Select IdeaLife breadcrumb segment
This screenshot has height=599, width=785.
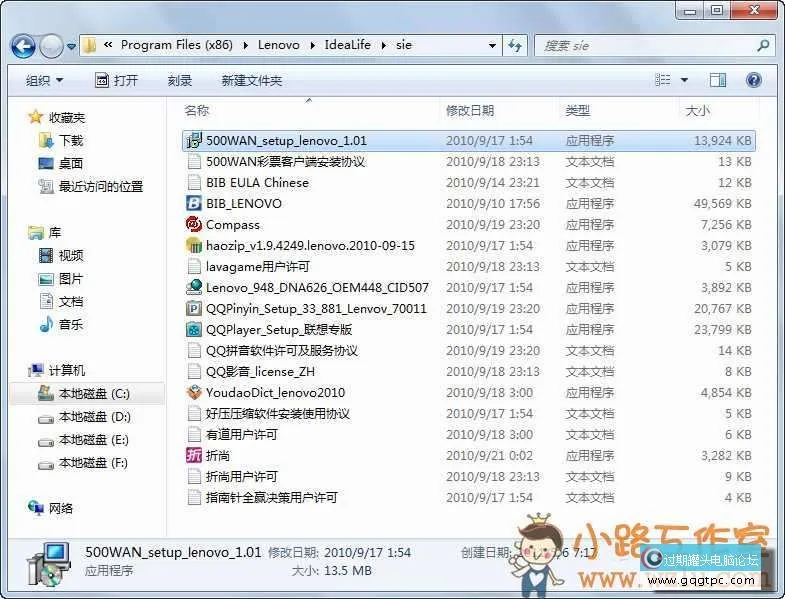(347, 45)
